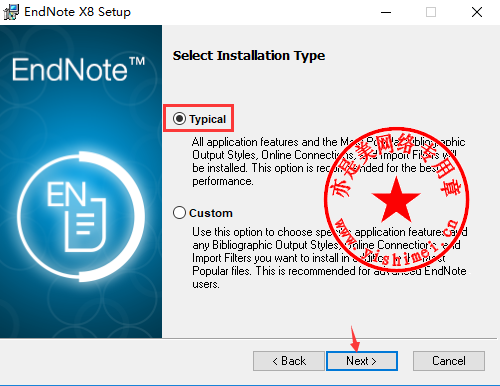This screenshot has height=386, width=500.
Task: Click the installer icon in title bar
Action: tap(11, 12)
